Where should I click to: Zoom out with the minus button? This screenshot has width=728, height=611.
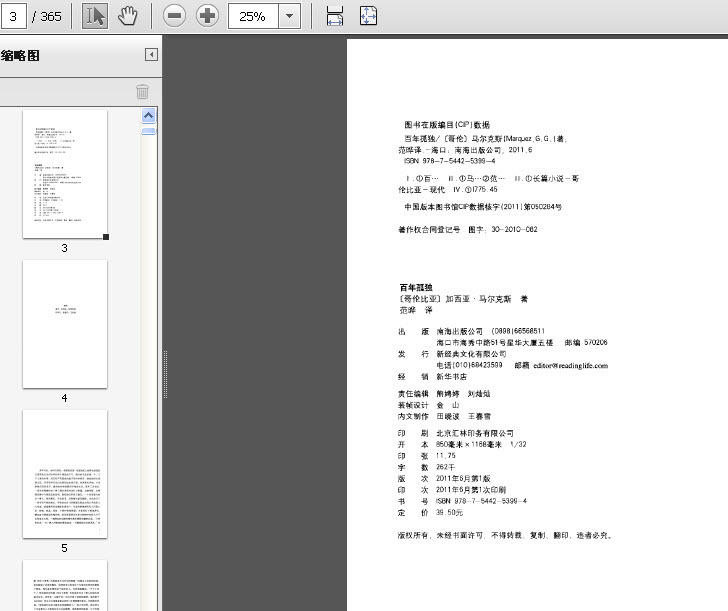174,16
